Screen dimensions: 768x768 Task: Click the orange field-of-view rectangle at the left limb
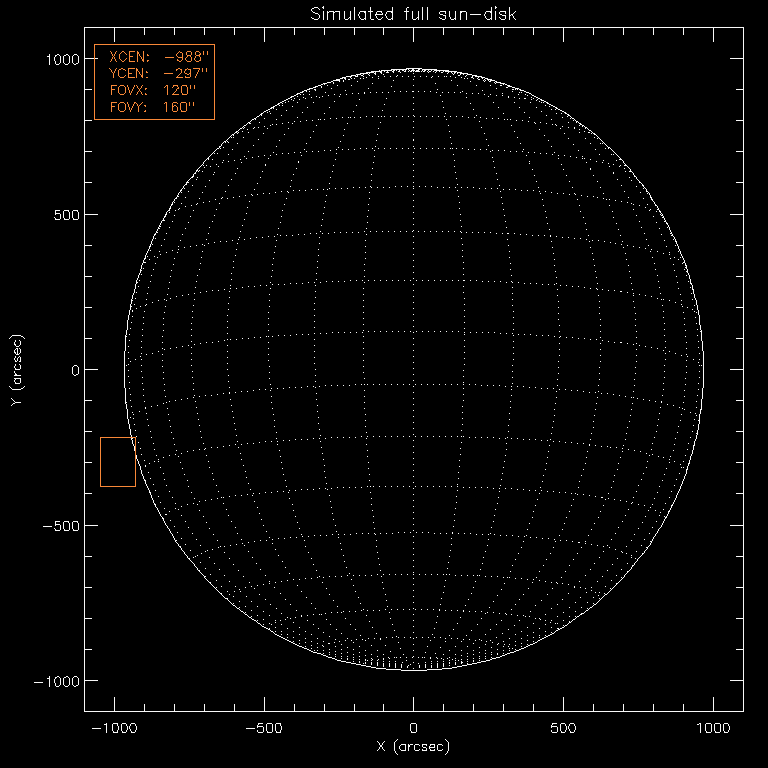tap(118, 462)
